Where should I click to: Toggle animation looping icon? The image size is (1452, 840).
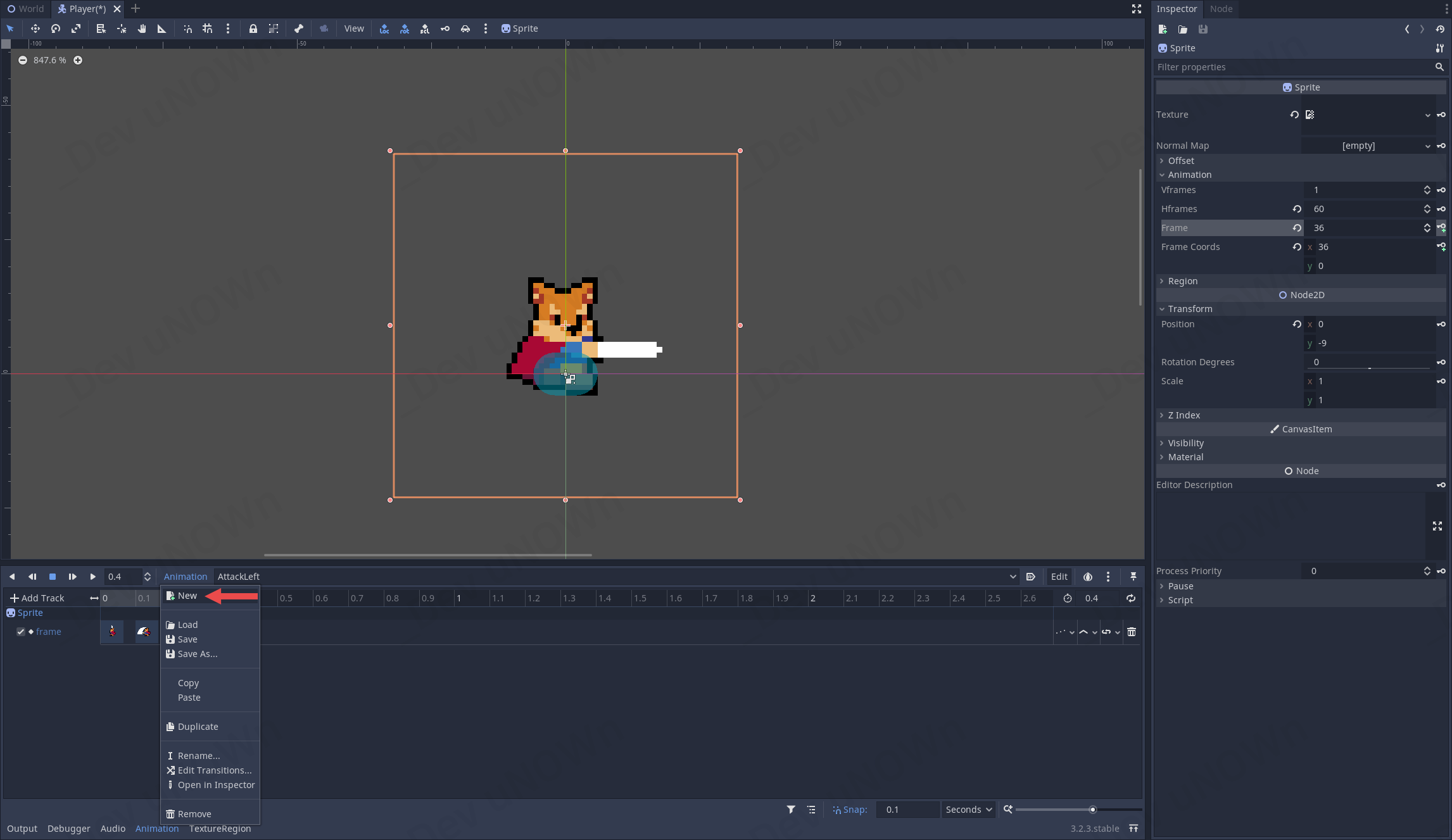click(1130, 598)
